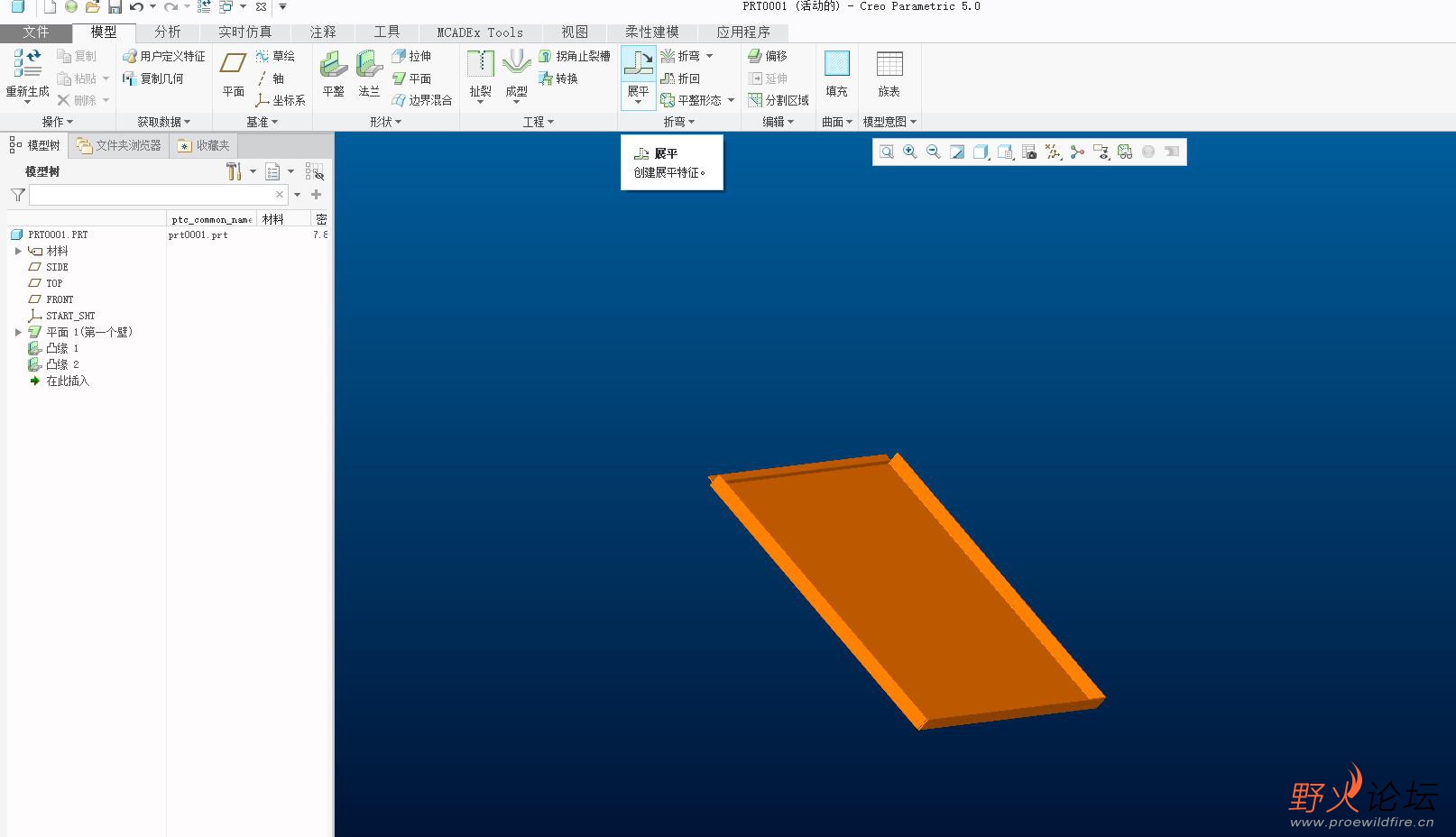Select the 凸缘 1 feature in tree

pos(54,348)
